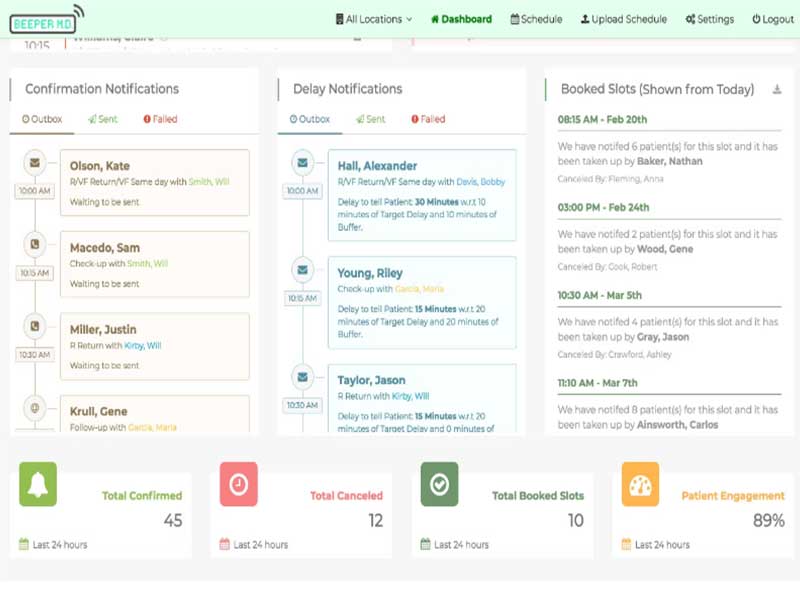Log out using the Logout link
Viewport: 800px width, 600px height.
point(773,19)
